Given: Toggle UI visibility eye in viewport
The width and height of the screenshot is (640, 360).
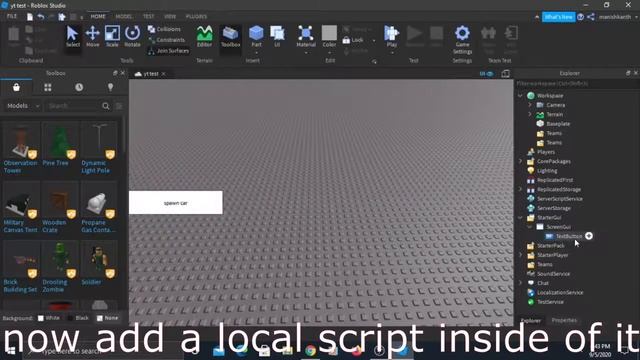Looking at the screenshot, I should (487, 73).
